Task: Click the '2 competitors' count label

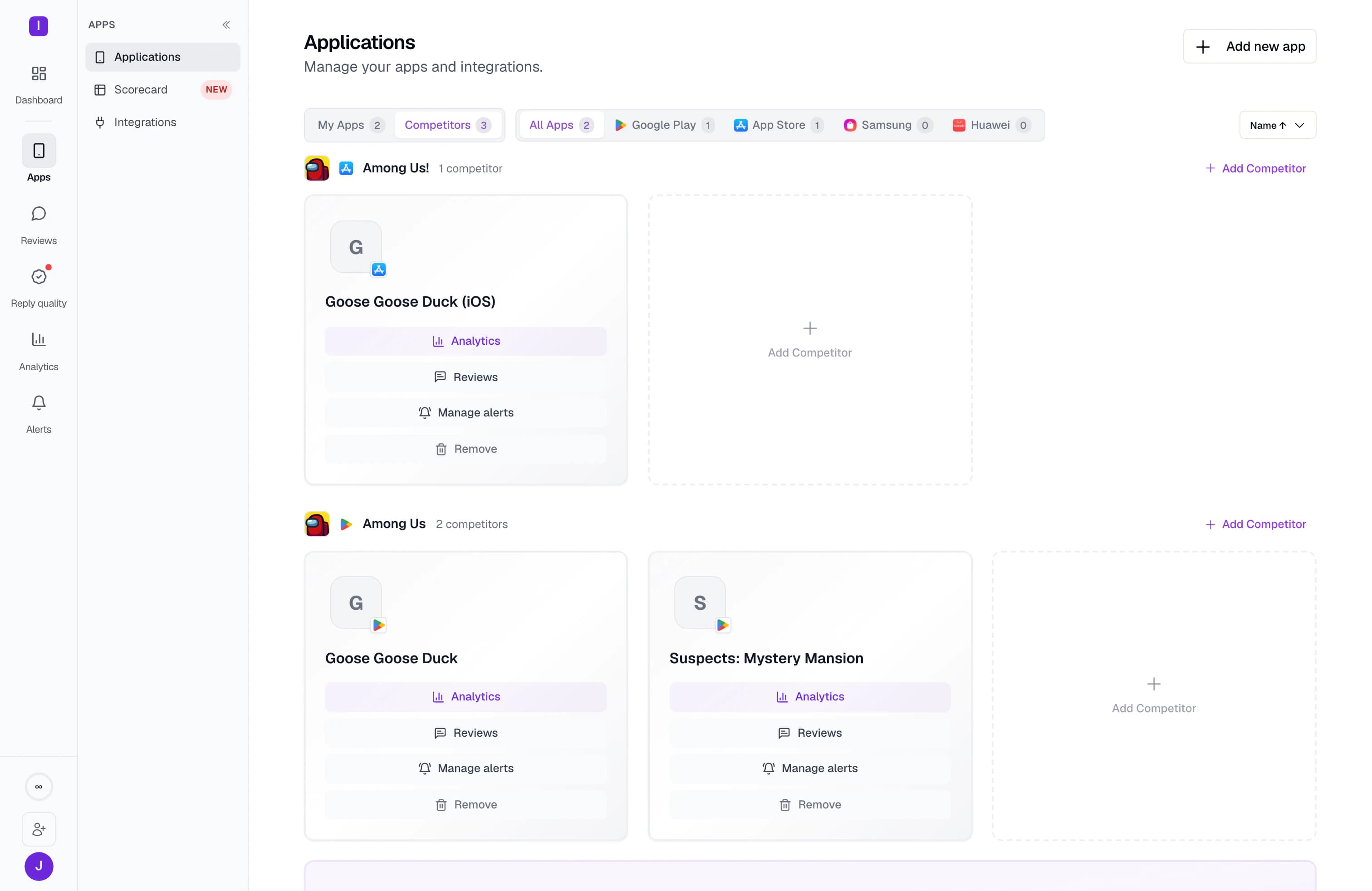Action: (471, 524)
